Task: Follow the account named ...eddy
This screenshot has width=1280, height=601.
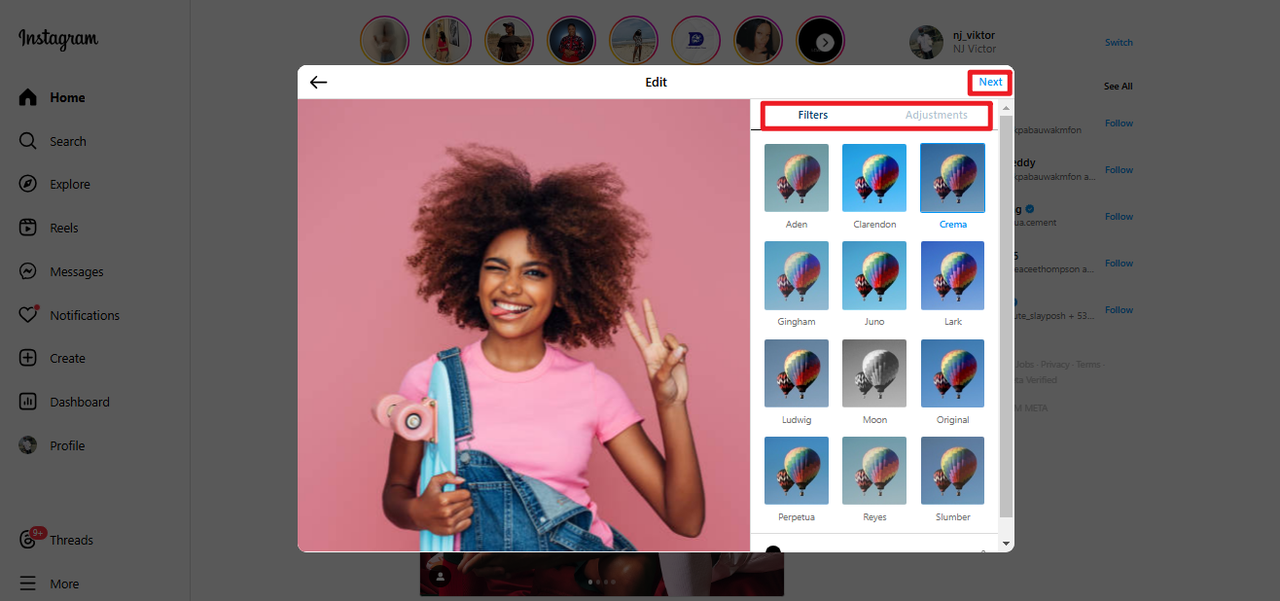Action: [x=1119, y=170]
